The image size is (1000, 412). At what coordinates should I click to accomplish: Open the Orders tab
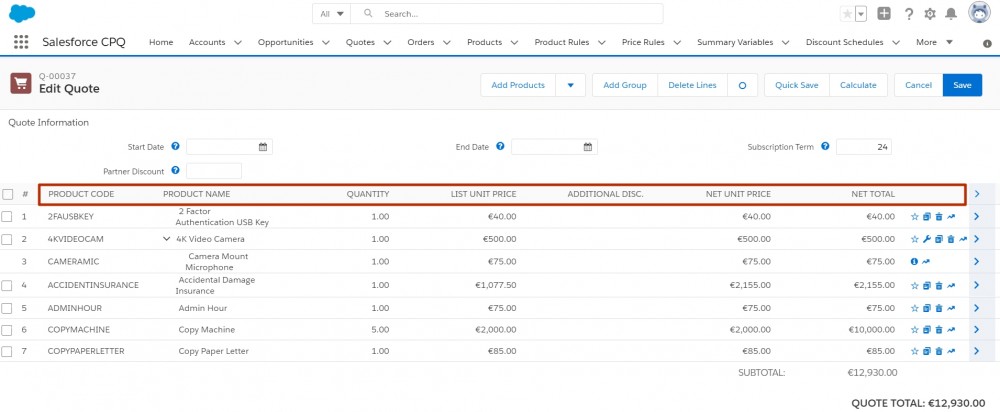[421, 42]
